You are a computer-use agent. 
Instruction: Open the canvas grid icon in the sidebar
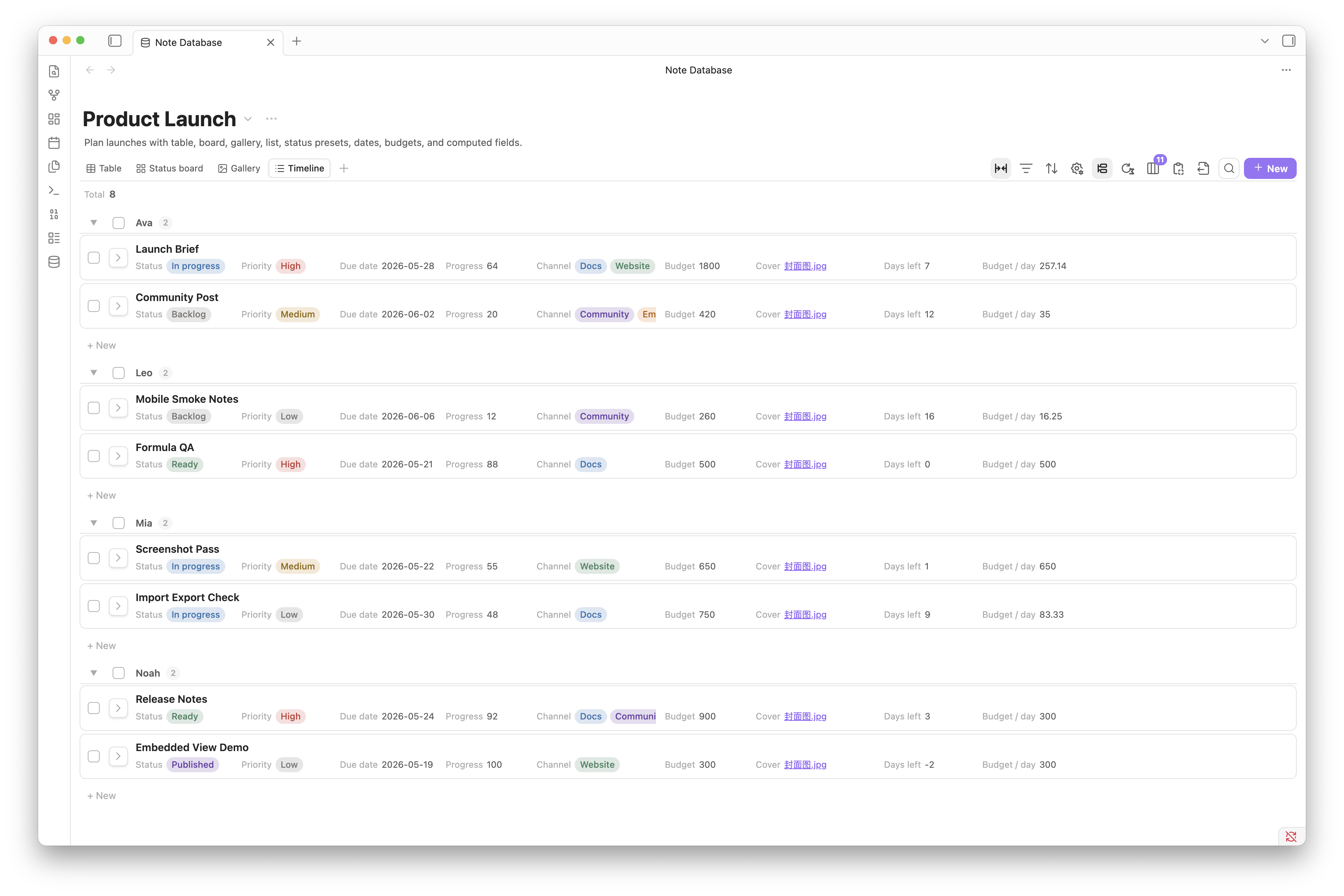coord(54,119)
